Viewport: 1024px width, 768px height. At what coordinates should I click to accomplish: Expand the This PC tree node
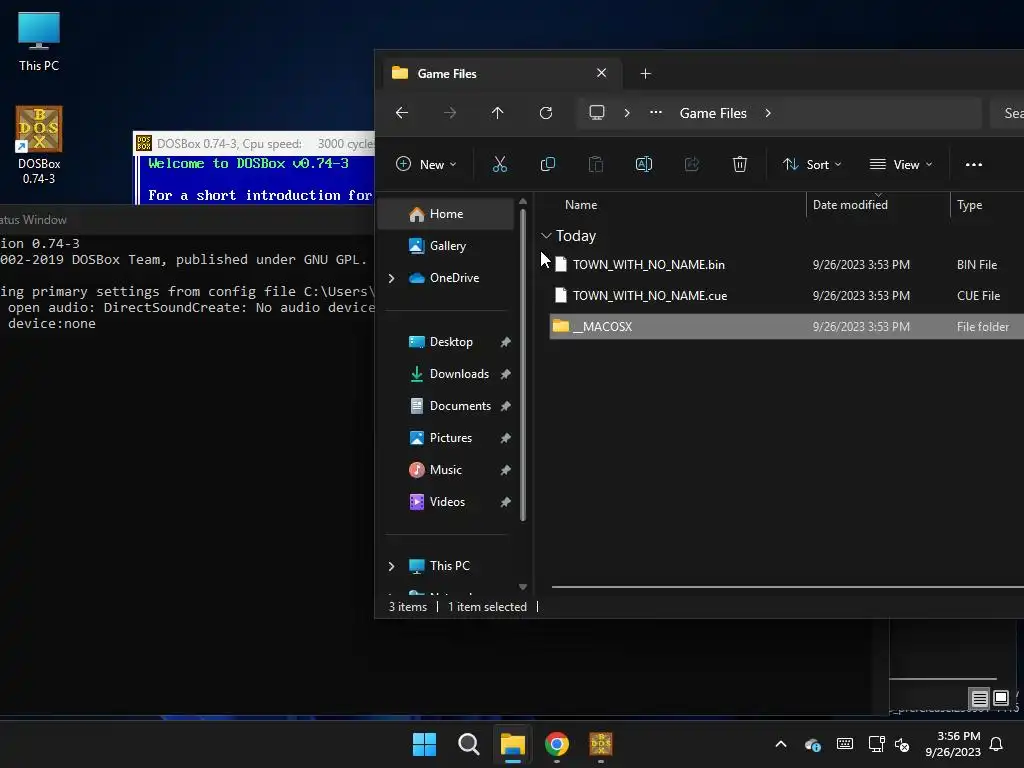coord(391,566)
